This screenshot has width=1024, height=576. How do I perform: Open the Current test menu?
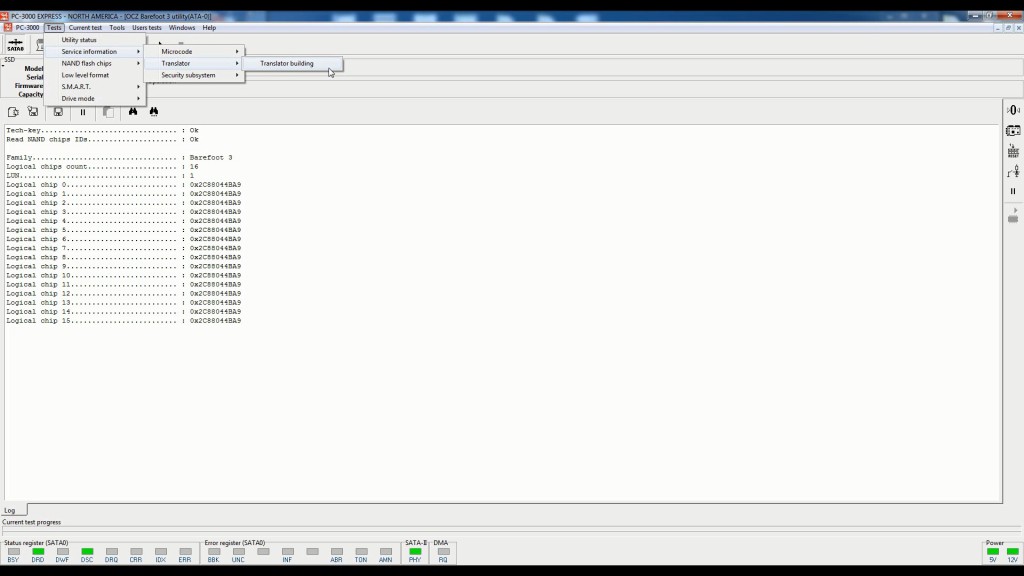coord(83,27)
